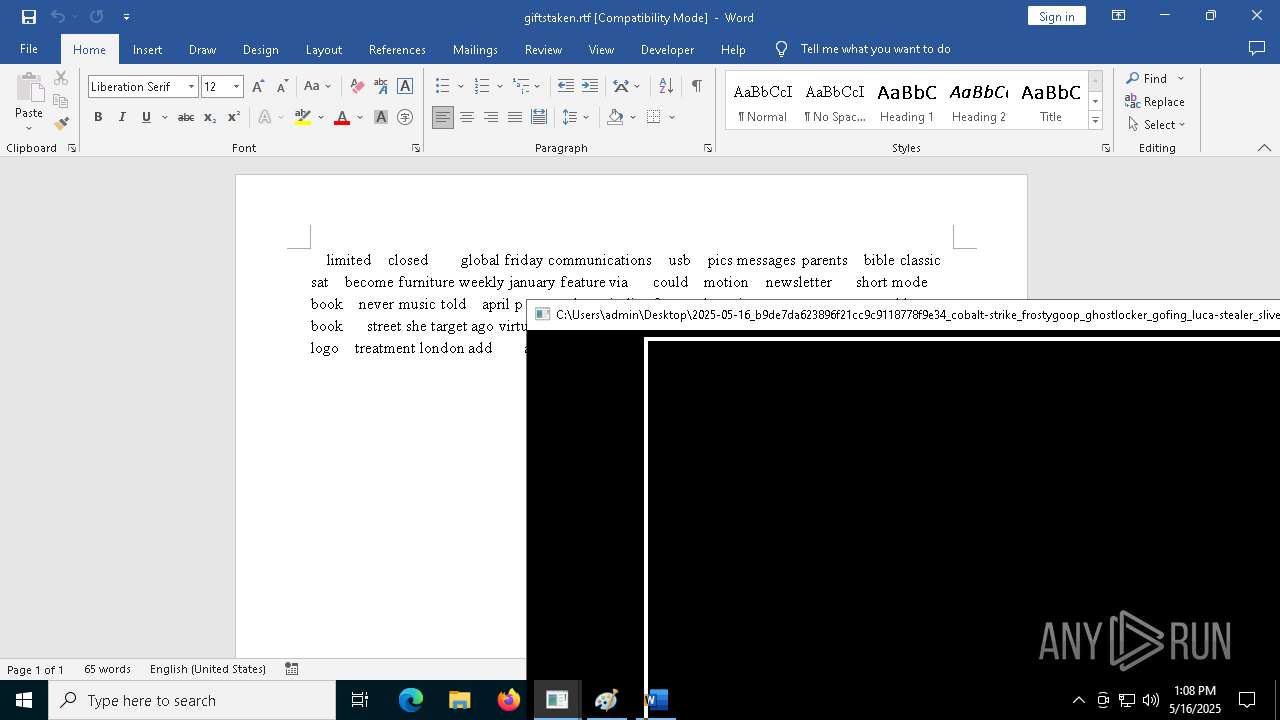The height and width of the screenshot is (720, 1280).
Task: Toggle Superscript formatting
Action: tap(234, 117)
